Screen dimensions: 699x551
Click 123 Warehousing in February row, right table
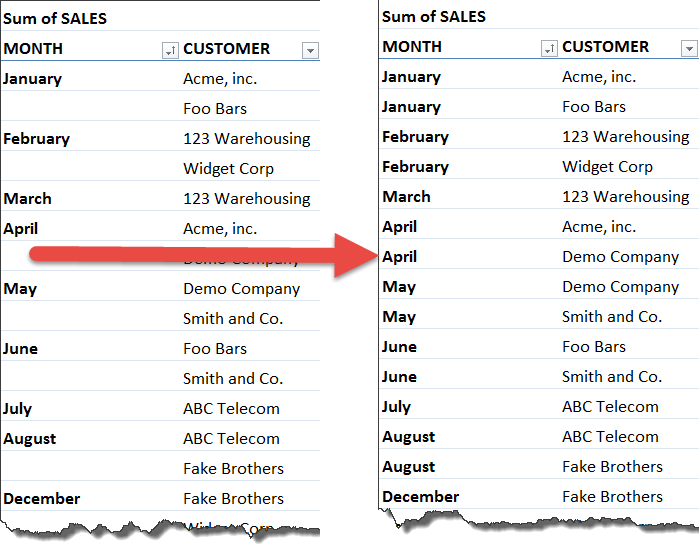click(625, 136)
